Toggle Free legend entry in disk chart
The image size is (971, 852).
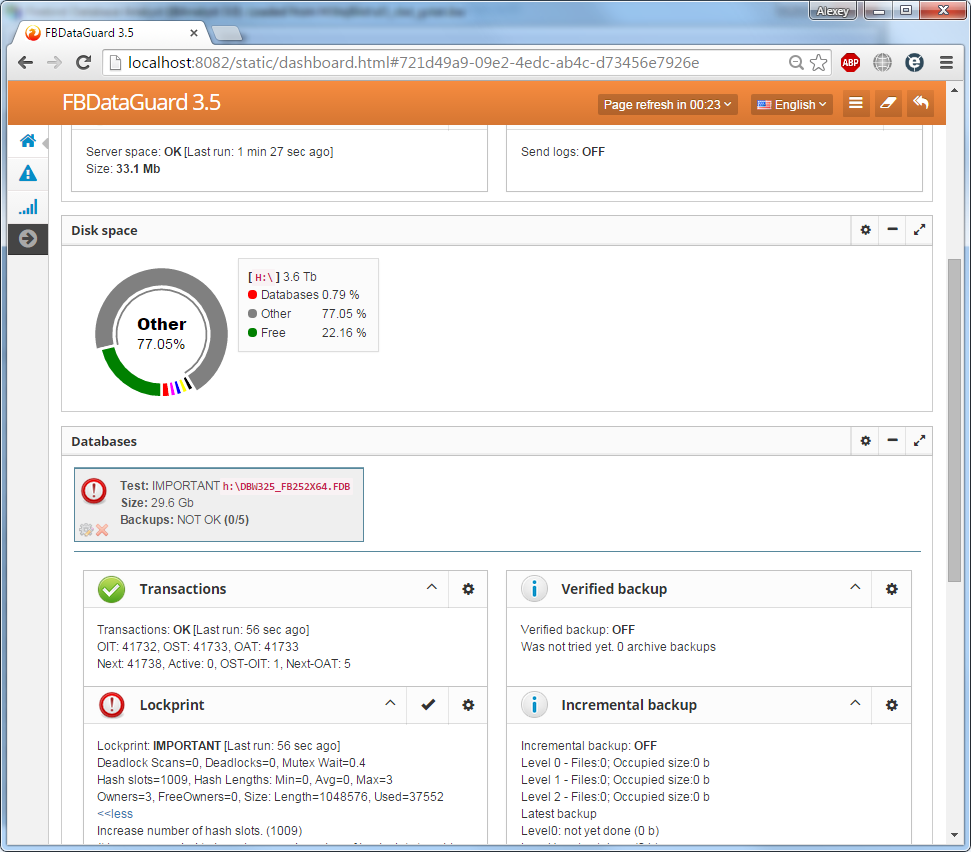pyautogui.click(x=273, y=333)
